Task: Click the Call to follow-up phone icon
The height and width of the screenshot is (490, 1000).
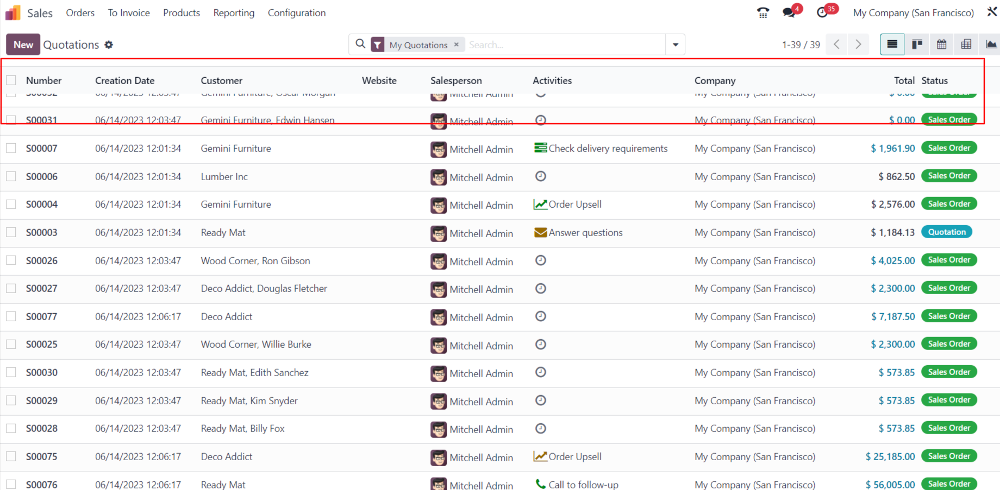Action: (540, 484)
